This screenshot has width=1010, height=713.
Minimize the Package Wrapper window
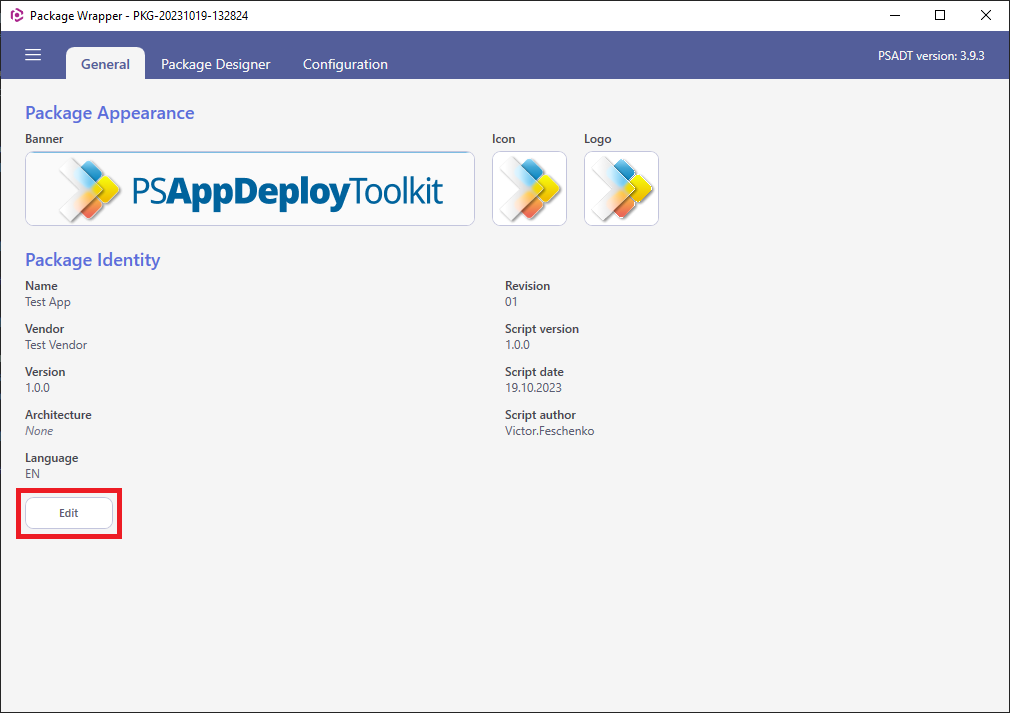(x=895, y=15)
